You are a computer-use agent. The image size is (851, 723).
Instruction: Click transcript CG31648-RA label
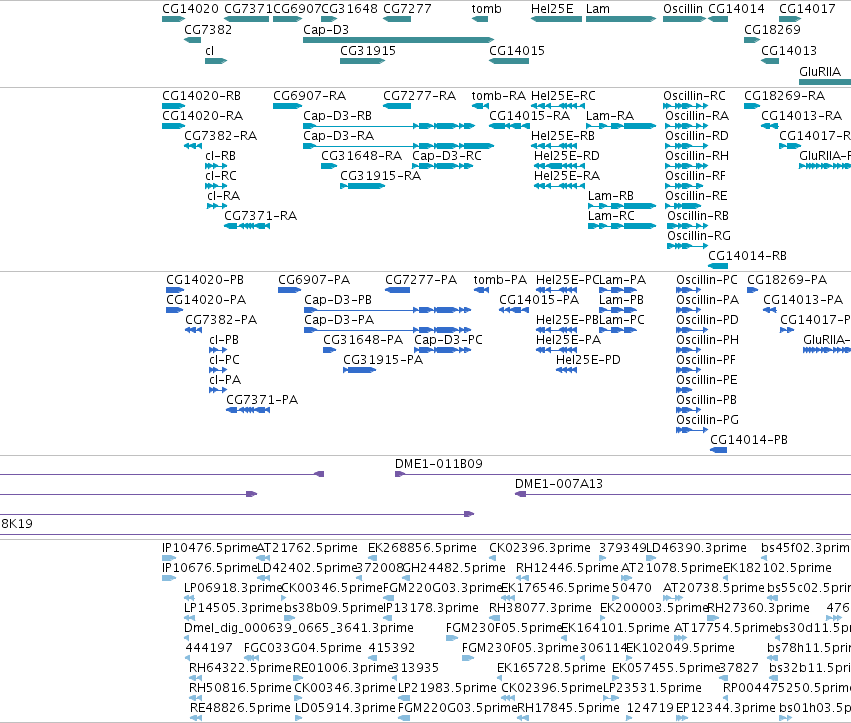361,156
